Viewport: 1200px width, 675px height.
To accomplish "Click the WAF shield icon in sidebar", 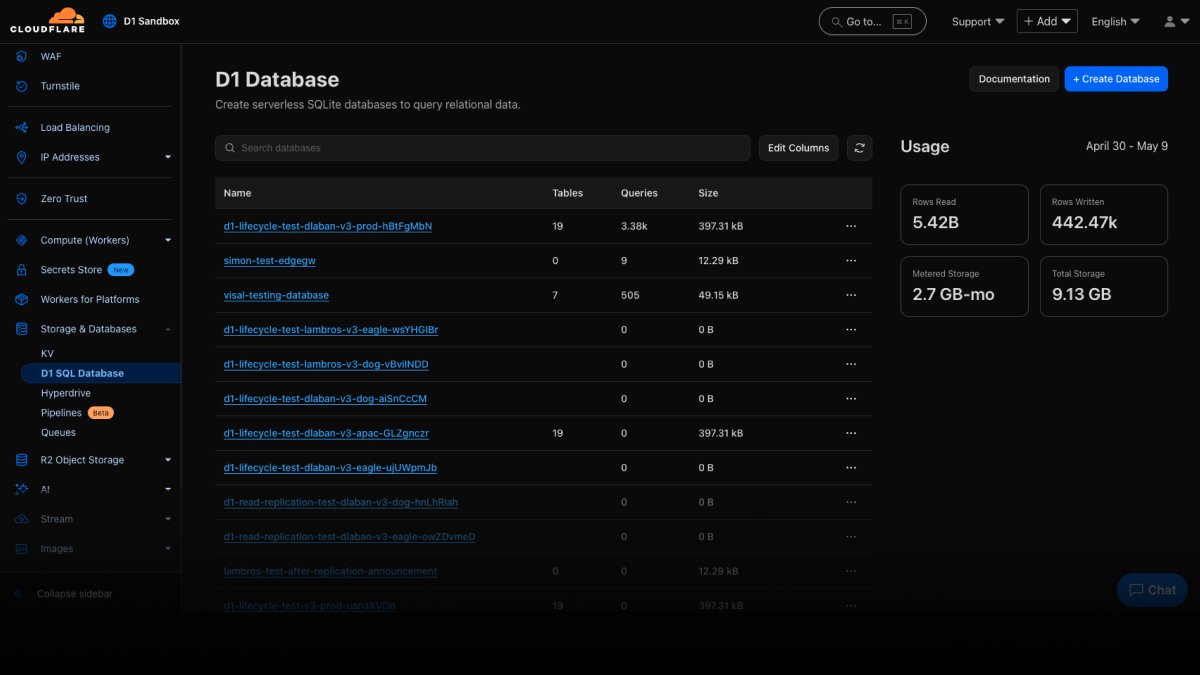I will click(x=21, y=57).
